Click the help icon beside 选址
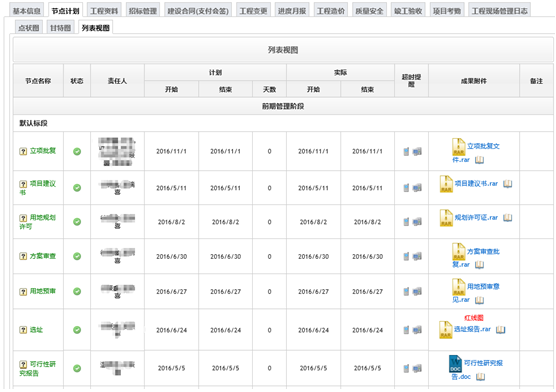The image size is (556, 392). [x=23, y=330]
